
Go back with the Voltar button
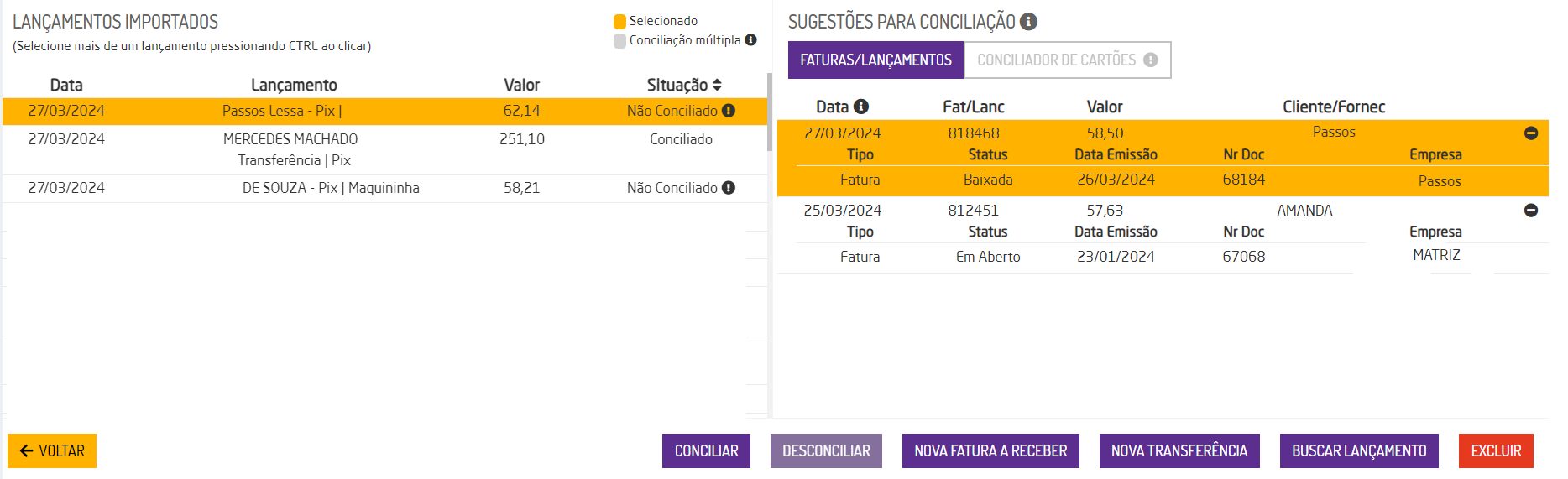click(52, 450)
